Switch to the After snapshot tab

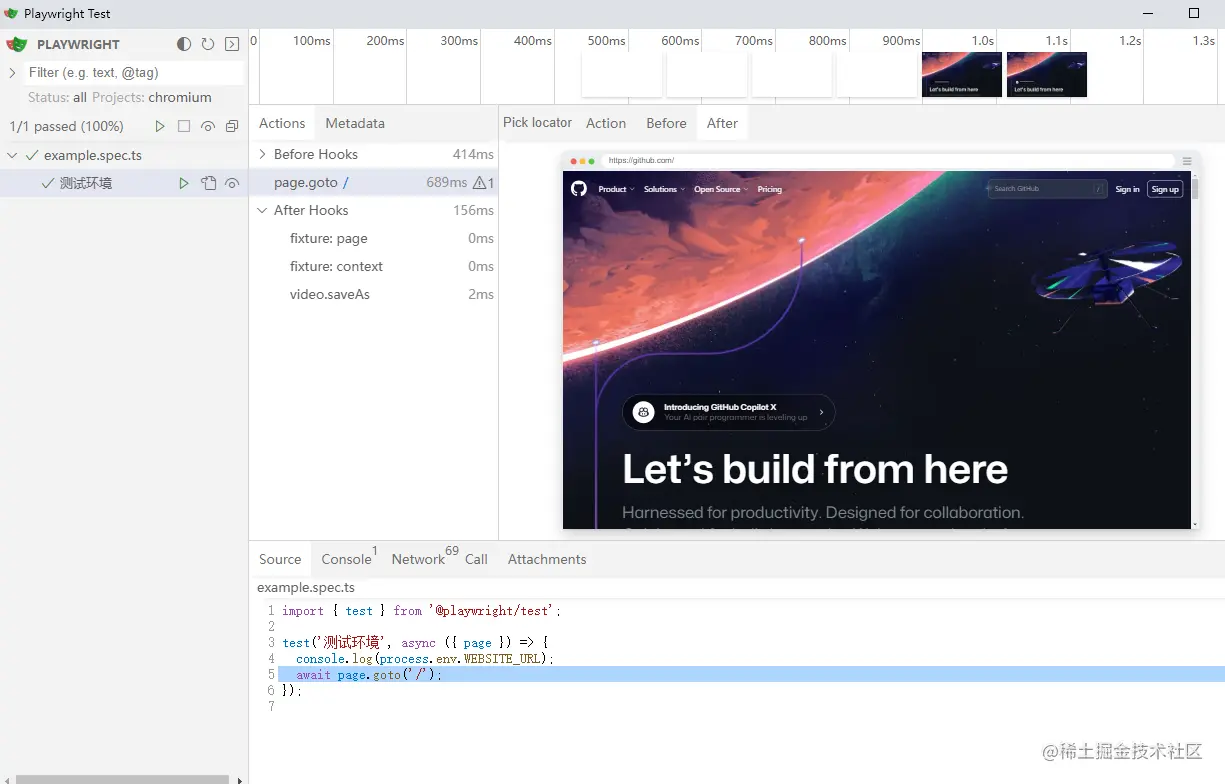722,123
